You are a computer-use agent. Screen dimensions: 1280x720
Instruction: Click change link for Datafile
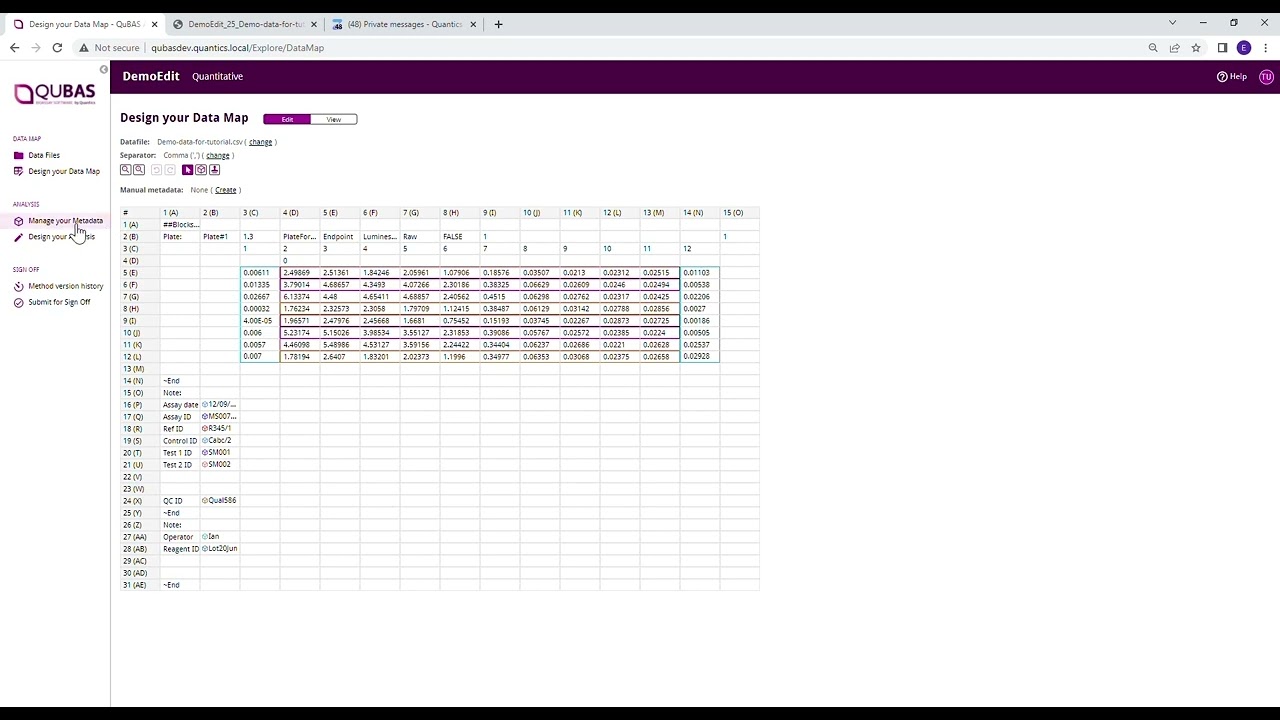click(260, 142)
